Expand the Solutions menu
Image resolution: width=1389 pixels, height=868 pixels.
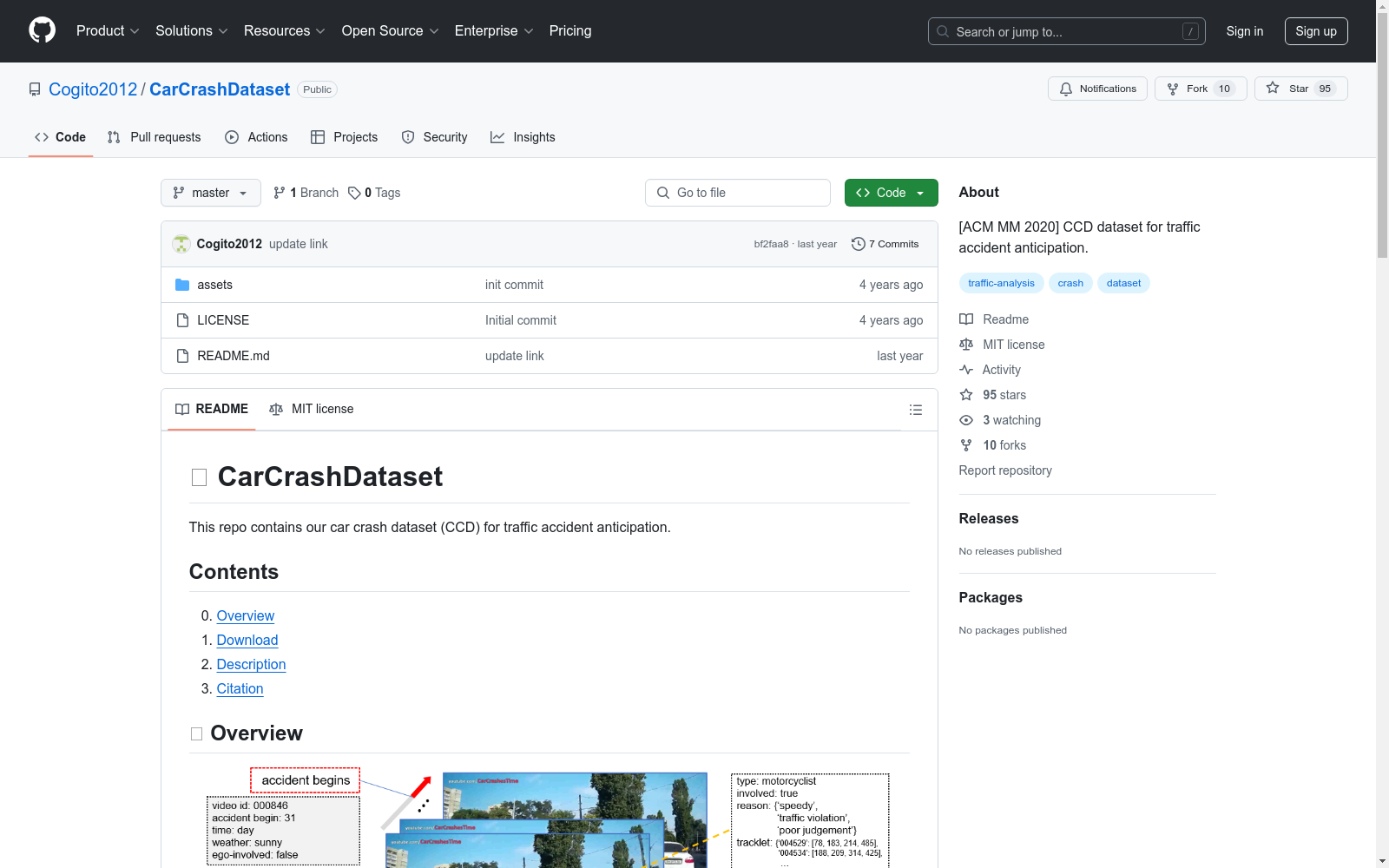point(191,31)
